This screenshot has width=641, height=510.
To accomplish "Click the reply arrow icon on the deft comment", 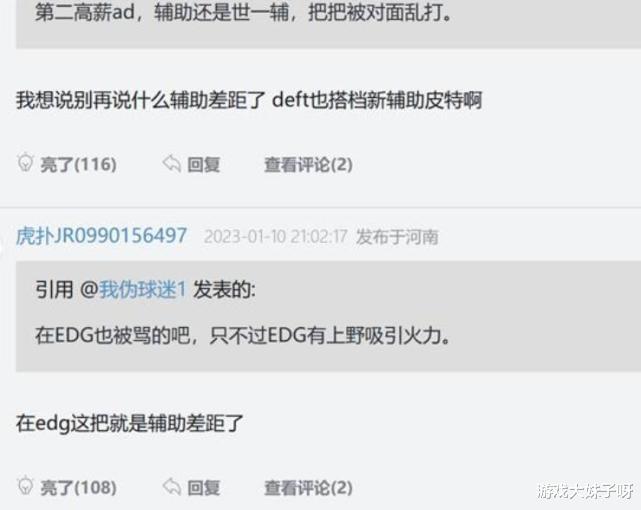I will (x=172, y=164).
